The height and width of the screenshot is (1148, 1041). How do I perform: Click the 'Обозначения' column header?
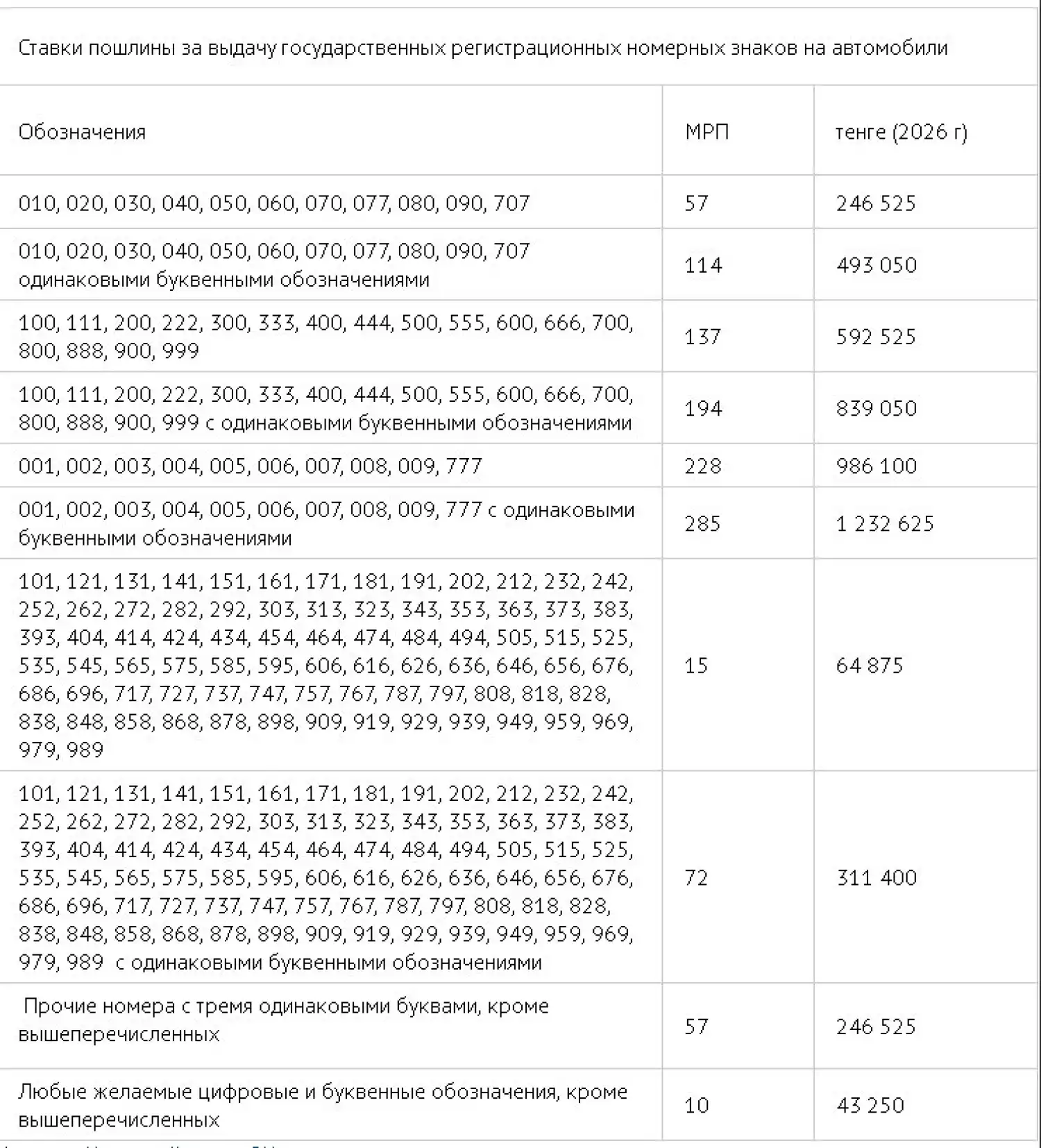click(82, 132)
